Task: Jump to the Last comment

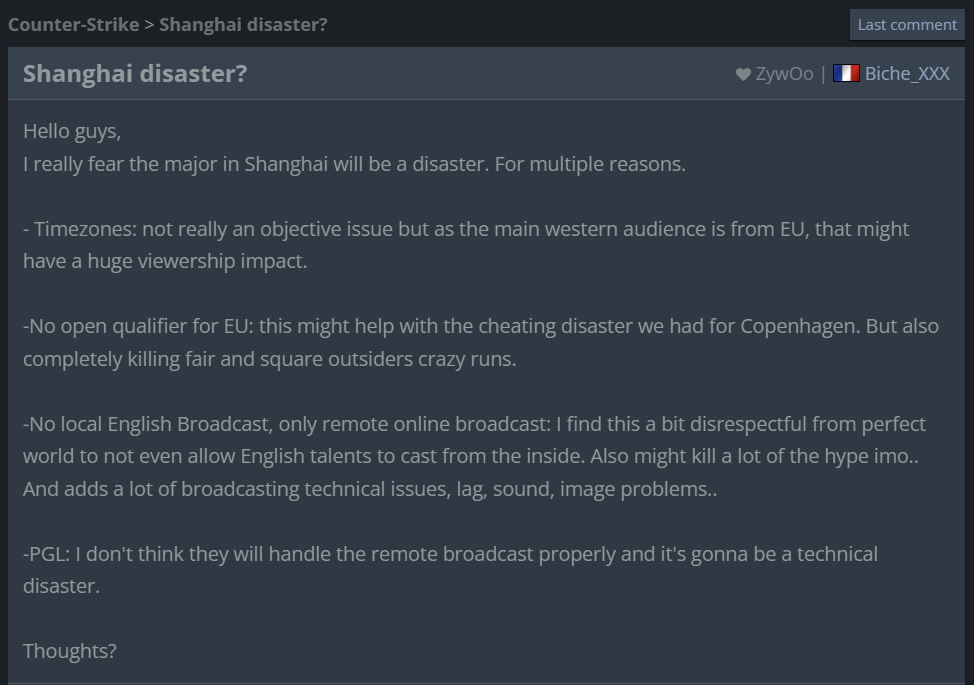Action: point(907,24)
